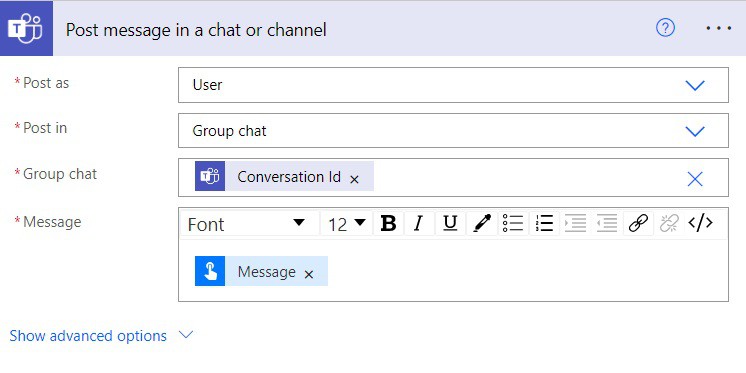Open the three-dot more options menu
This screenshot has height=373, width=746.
pos(718,29)
